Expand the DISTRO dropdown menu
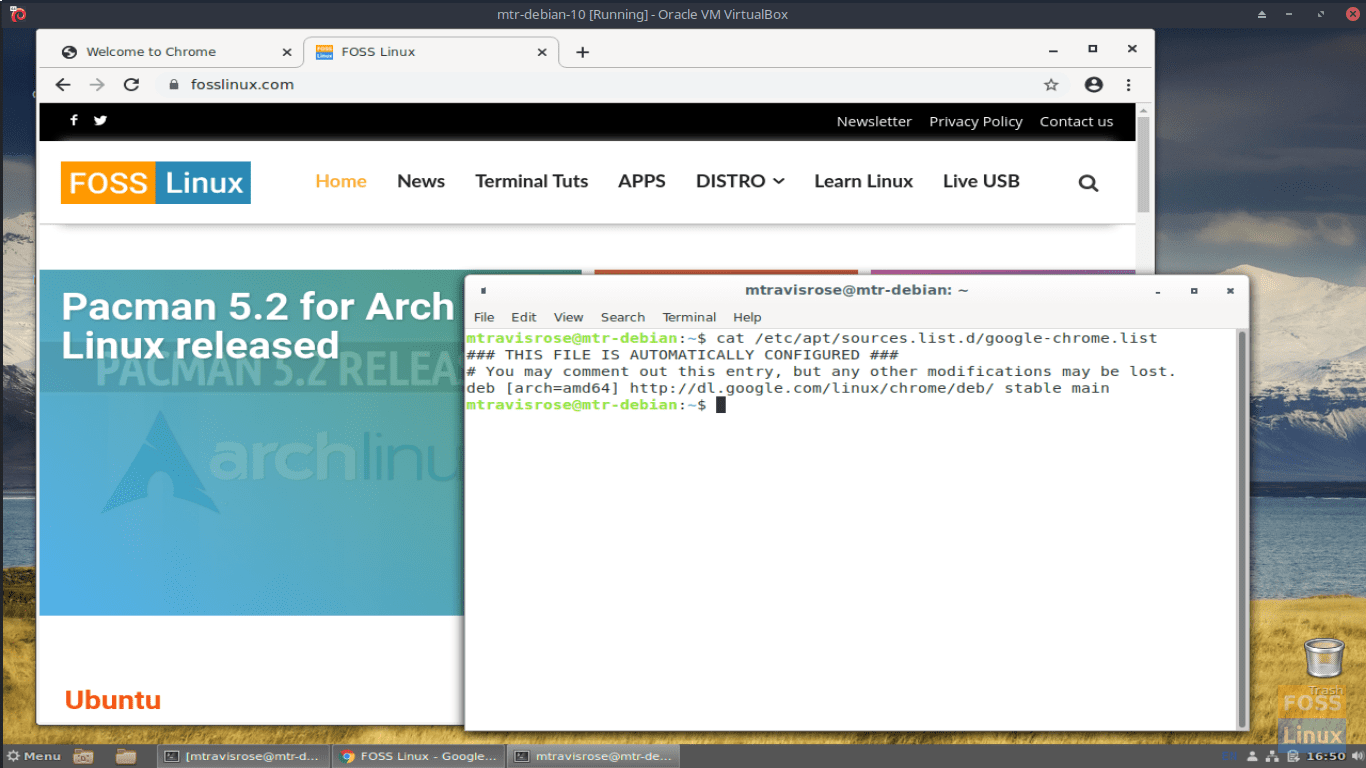The image size is (1366, 768). coord(740,182)
